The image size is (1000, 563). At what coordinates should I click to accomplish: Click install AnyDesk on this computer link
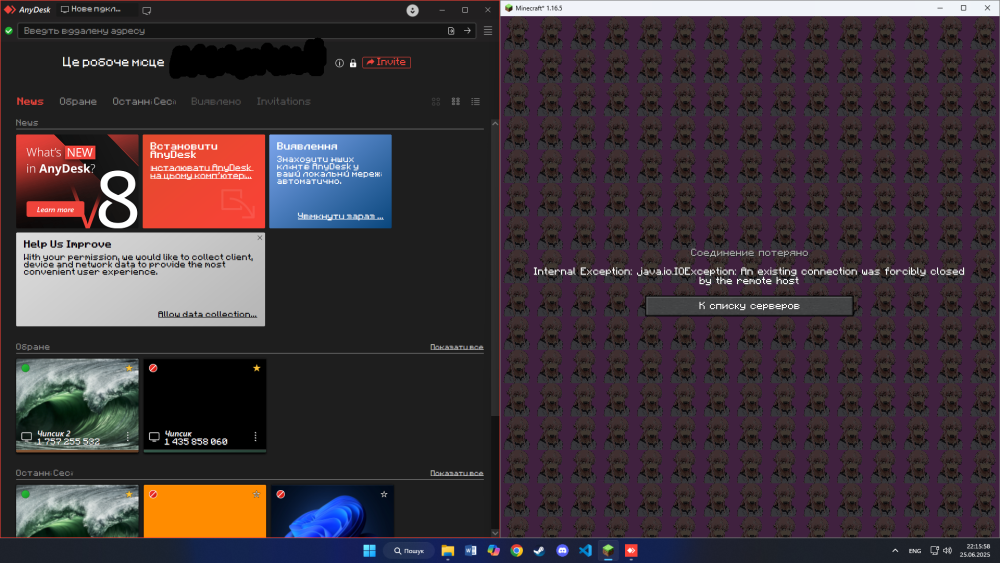[201, 172]
